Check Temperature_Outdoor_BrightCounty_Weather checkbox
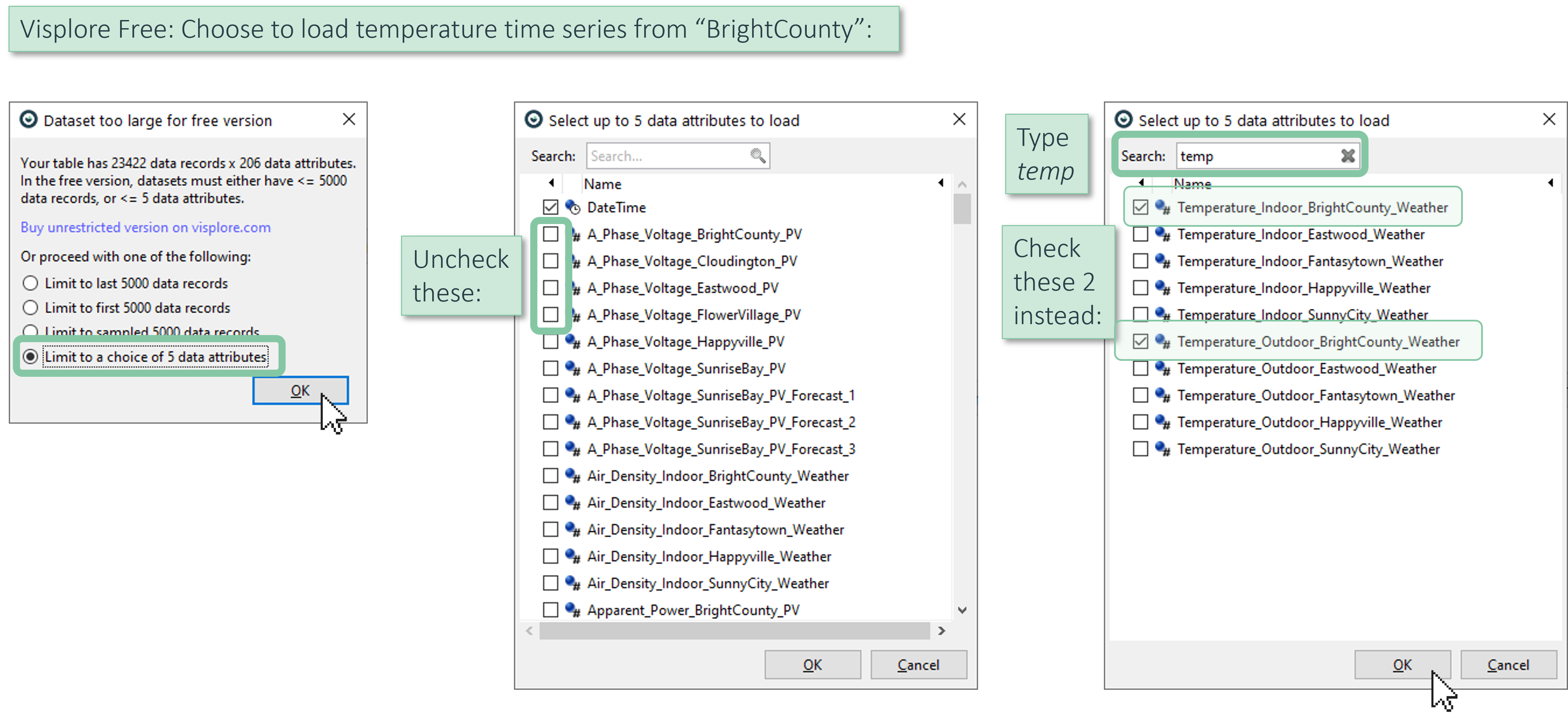Screen dimensions: 1568x722 click(1140, 342)
